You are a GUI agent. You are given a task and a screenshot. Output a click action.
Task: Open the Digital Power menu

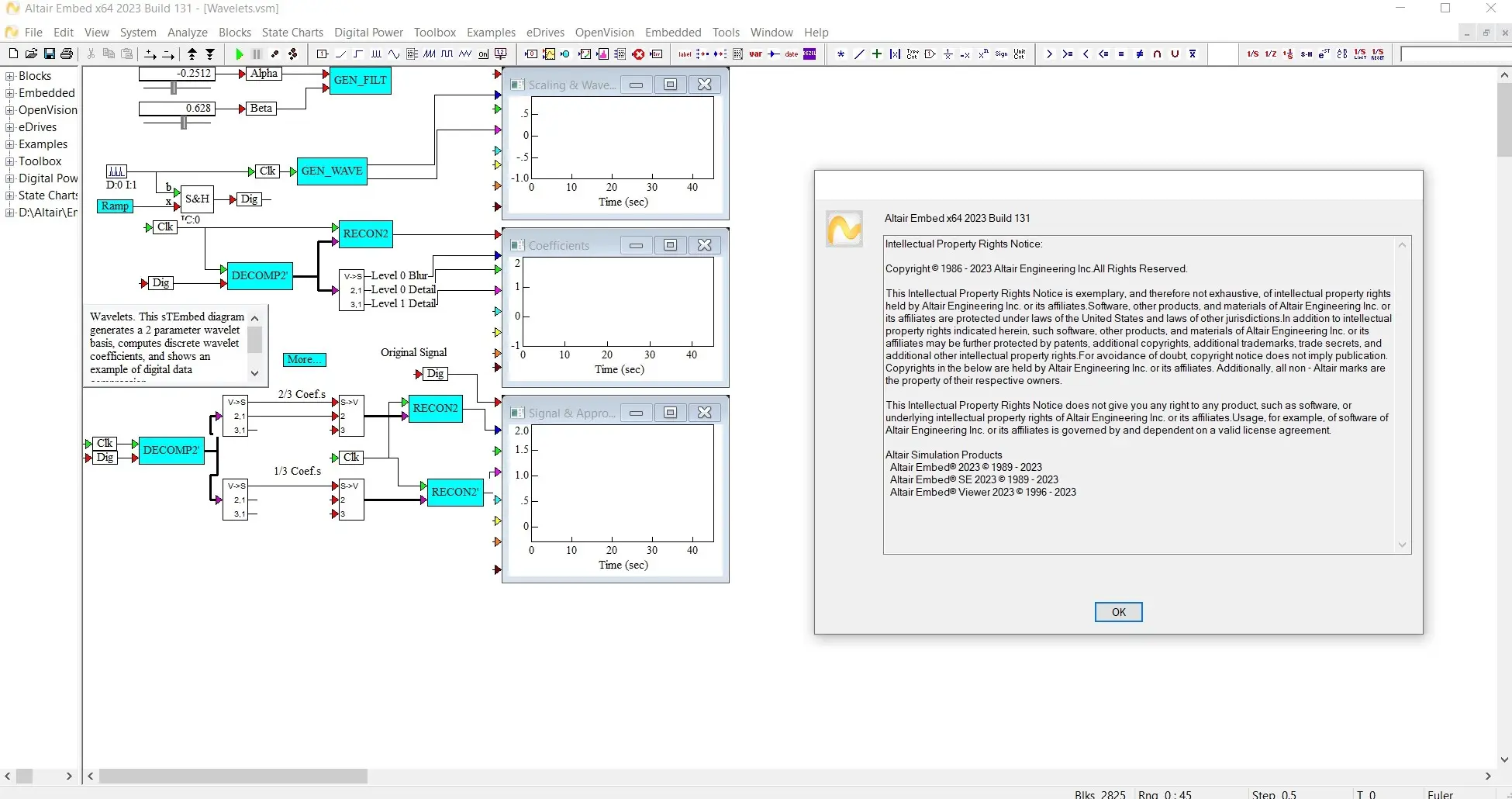click(368, 32)
